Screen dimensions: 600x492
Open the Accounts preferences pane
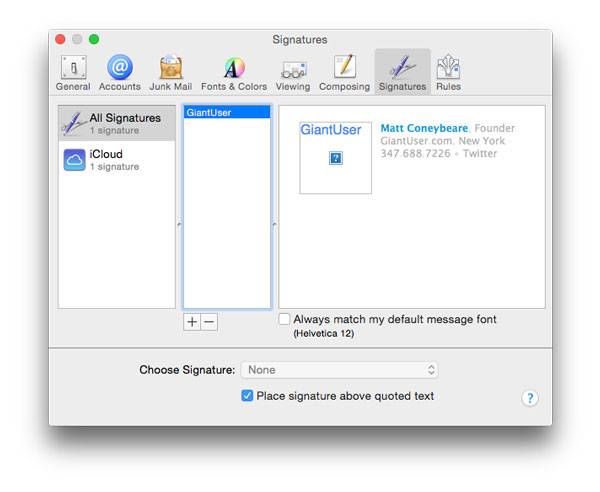point(120,72)
